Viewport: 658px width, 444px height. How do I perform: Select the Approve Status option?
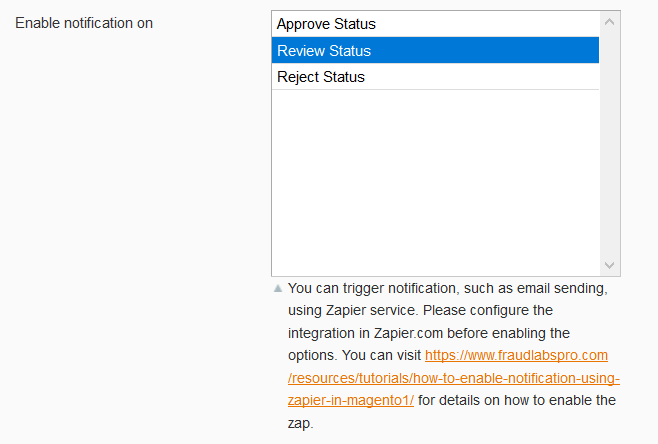(435, 24)
